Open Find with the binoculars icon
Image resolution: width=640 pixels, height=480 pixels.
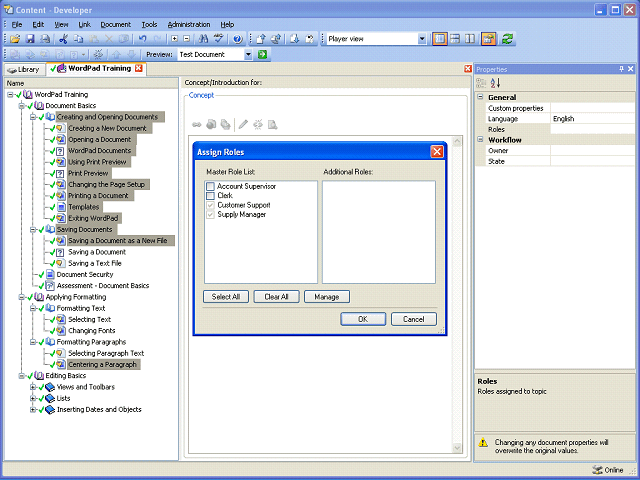(203, 39)
